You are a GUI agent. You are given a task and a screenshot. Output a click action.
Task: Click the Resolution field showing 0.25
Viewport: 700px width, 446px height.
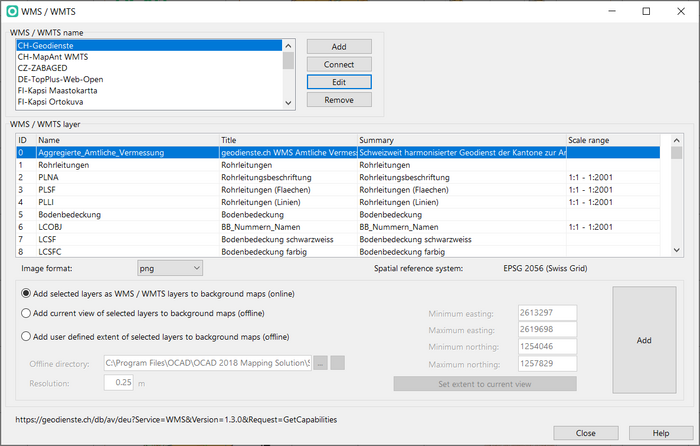coord(119,383)
